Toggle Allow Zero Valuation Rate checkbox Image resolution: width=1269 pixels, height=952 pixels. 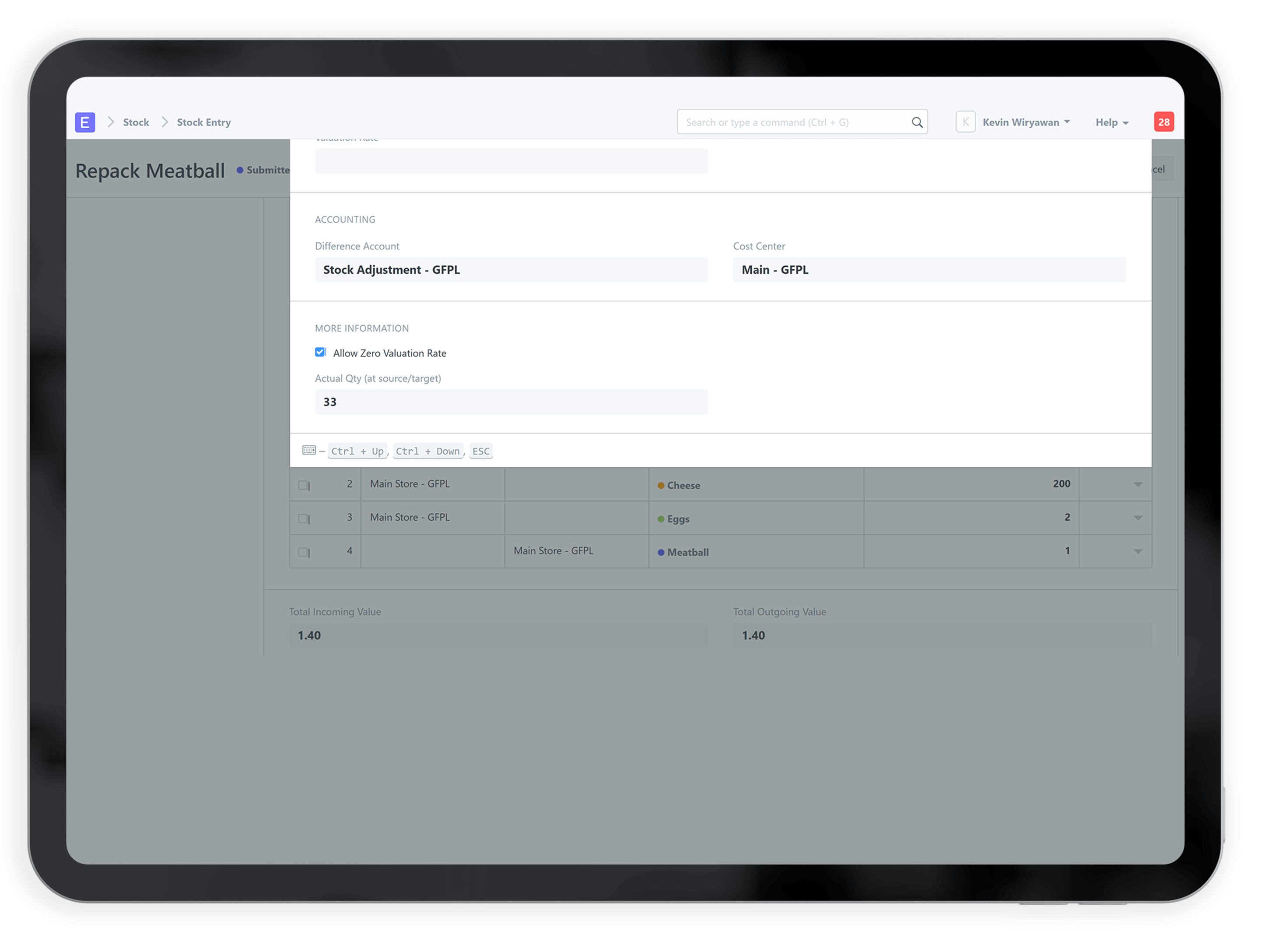(x=320, y=352)
